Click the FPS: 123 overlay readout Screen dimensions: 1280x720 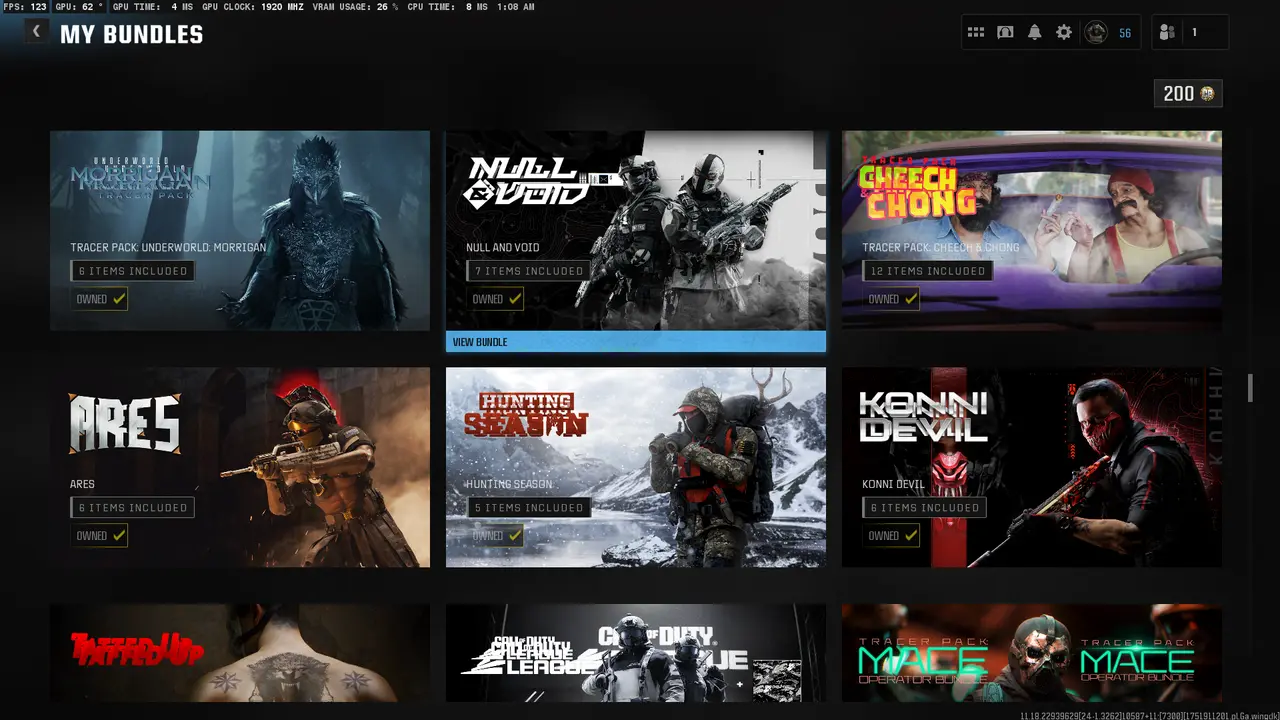tap(25, 7)
